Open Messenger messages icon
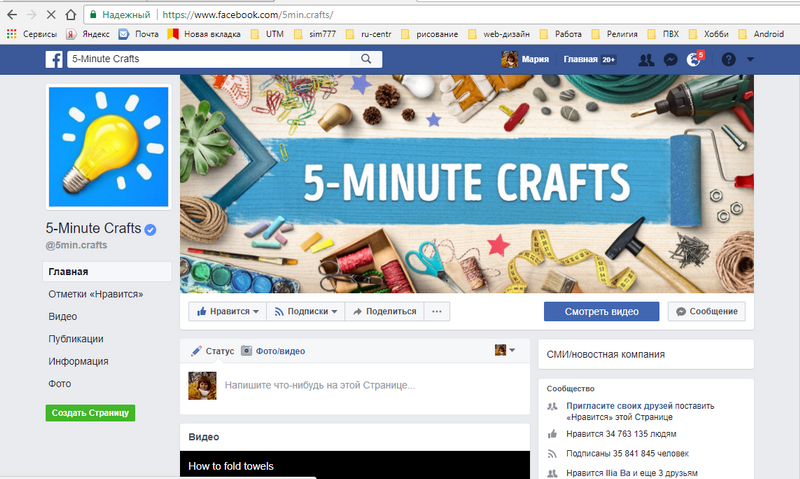800x479 pixels. coord(670,60)
